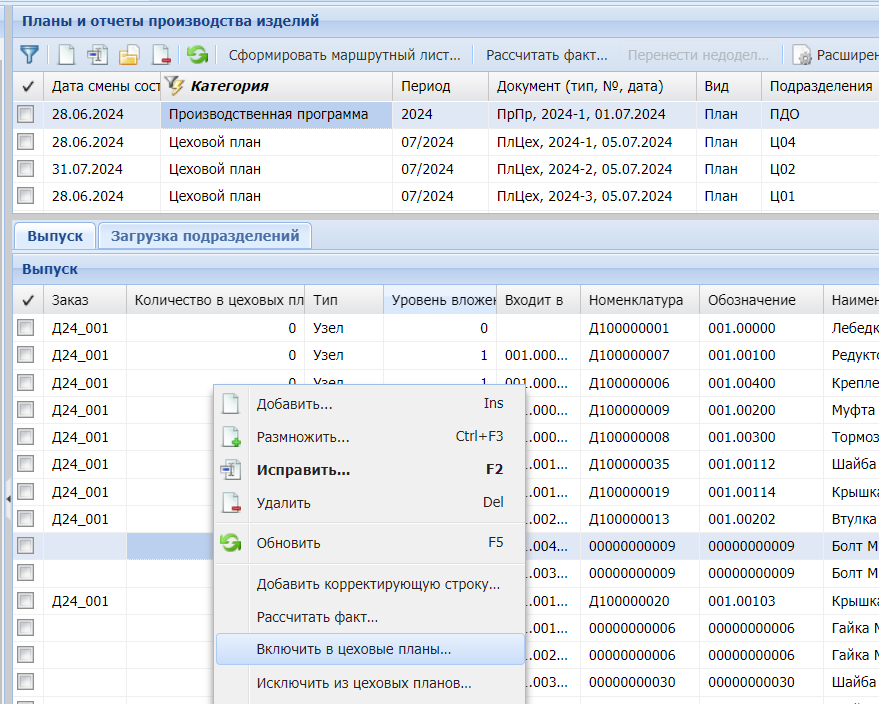
Task: Select Размножить in the context menu
Action: [302, 437]
